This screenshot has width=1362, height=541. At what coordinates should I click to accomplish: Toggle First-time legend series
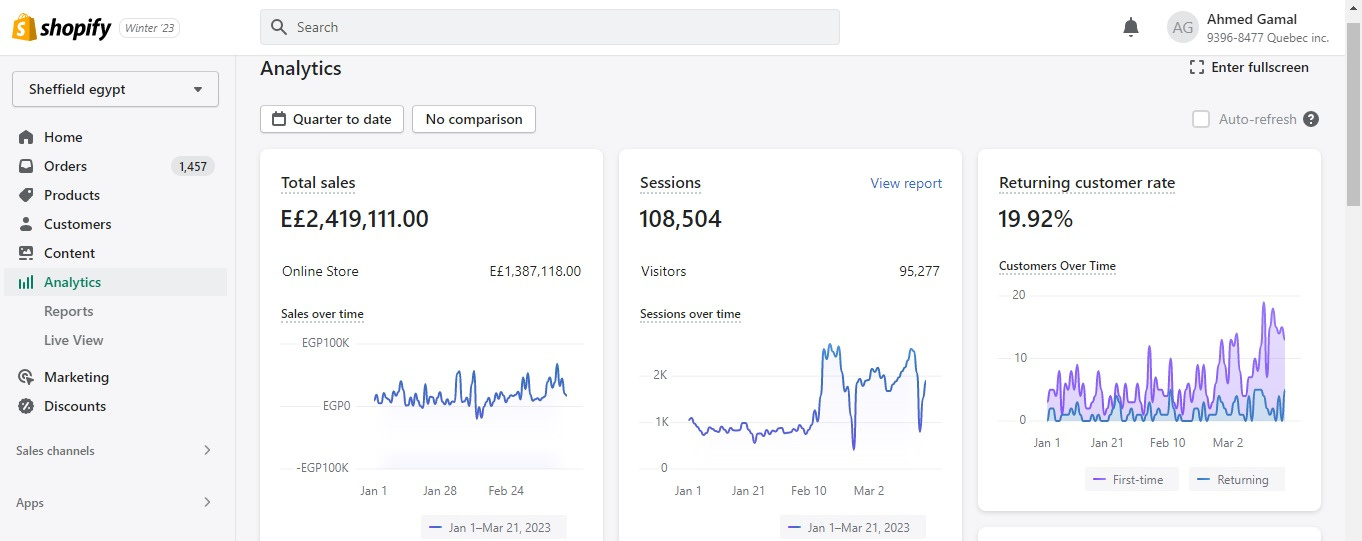click(x=1132, y=480)
